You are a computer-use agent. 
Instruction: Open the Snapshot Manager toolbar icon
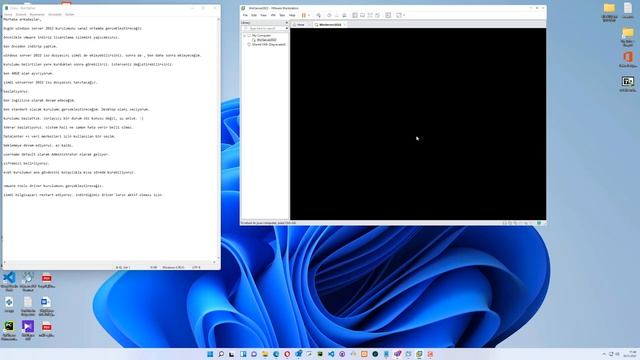344,15
